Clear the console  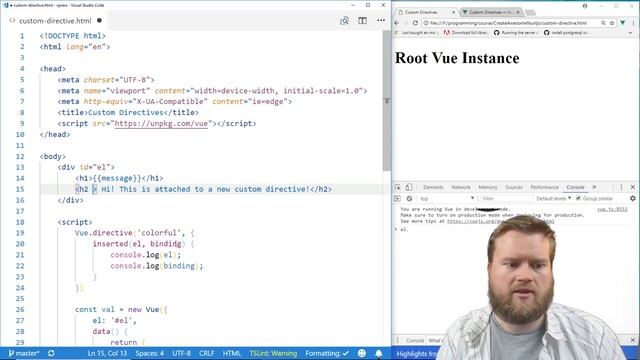click(x=409, y=198)
